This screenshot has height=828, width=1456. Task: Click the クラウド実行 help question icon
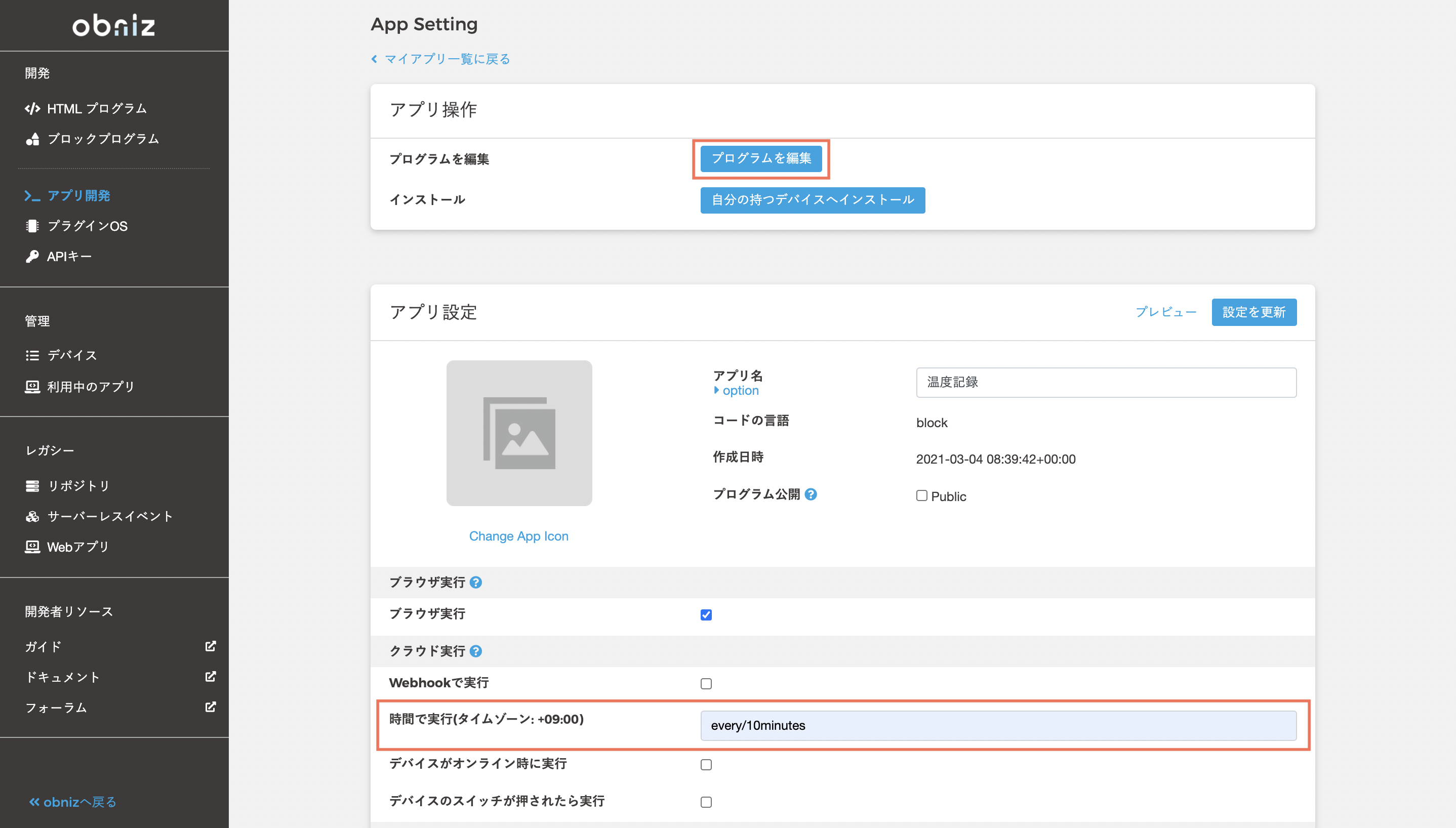[x=476, y=651]
